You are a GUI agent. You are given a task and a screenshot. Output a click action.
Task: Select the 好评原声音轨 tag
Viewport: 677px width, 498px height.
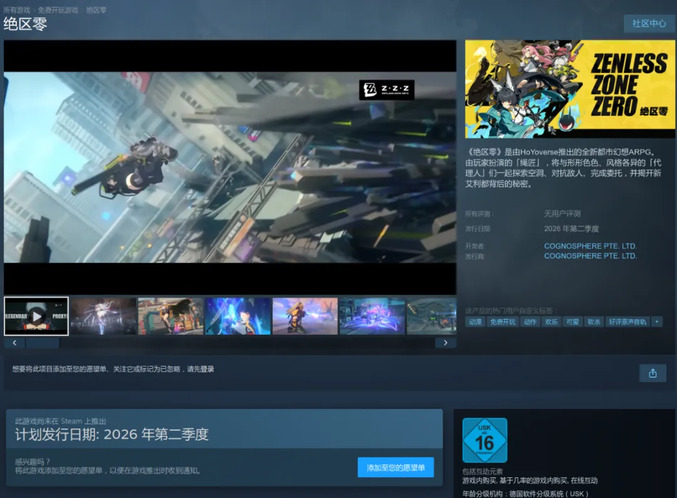[x=628, y=322]
